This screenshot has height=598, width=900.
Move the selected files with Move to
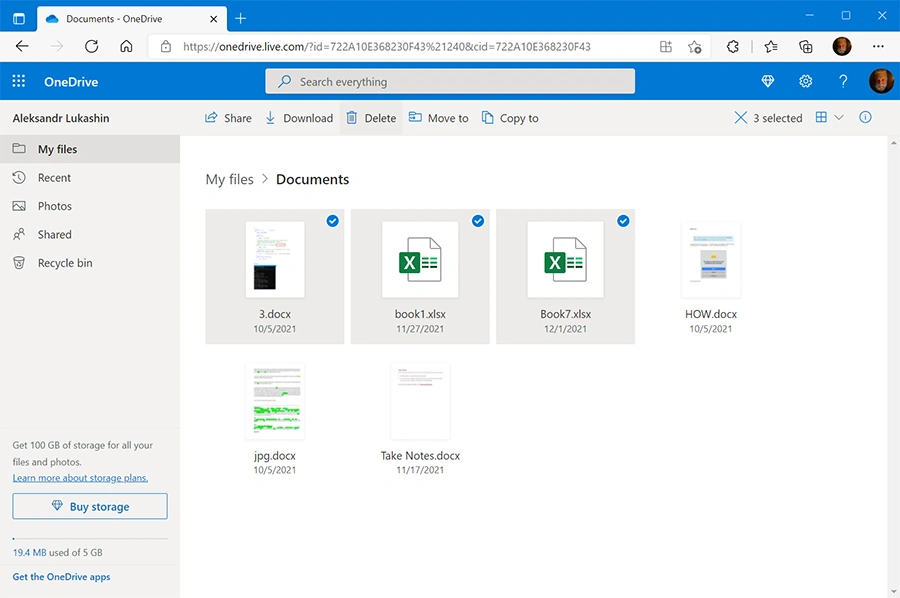tap(438, 118)
